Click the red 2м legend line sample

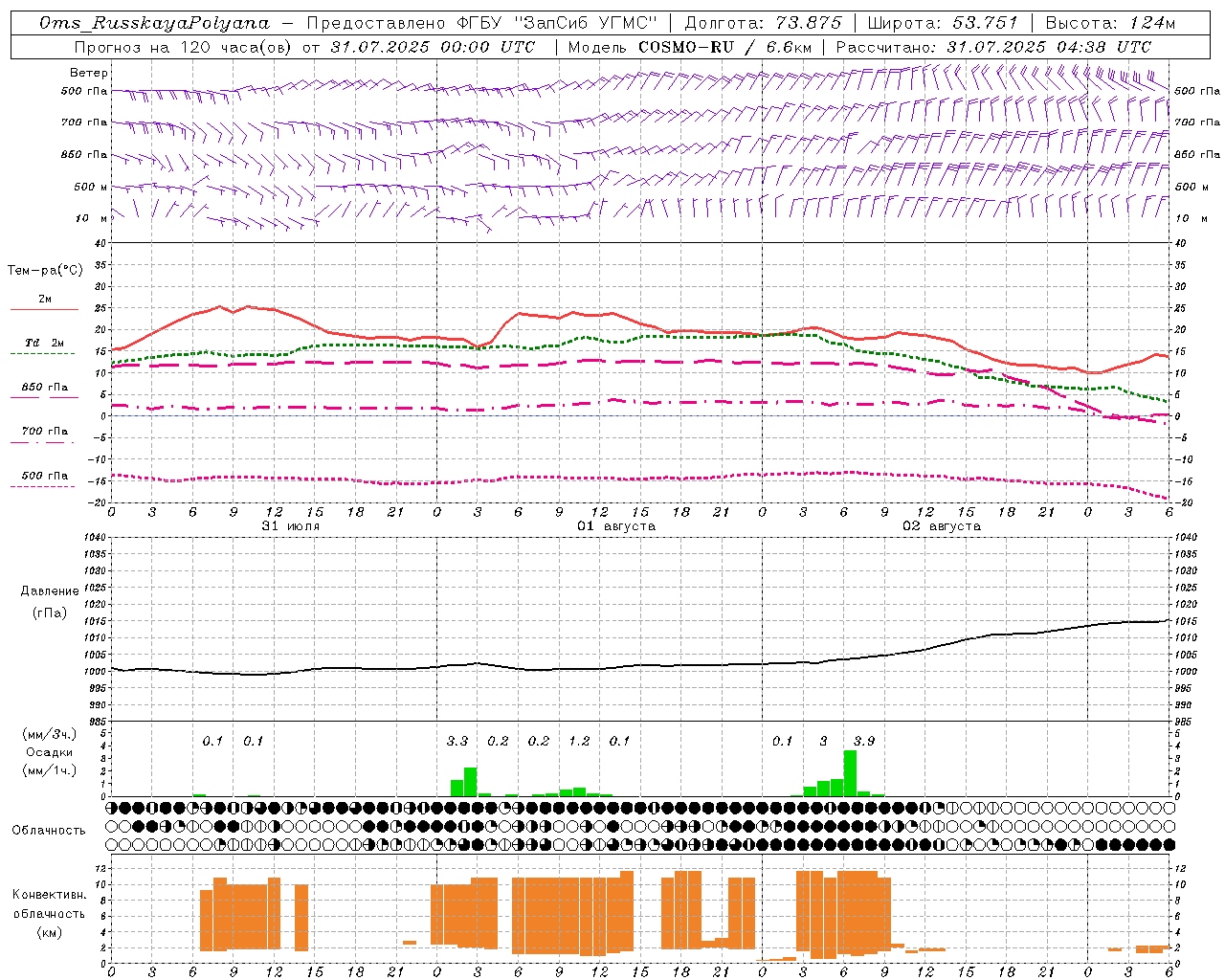(44, 309)
